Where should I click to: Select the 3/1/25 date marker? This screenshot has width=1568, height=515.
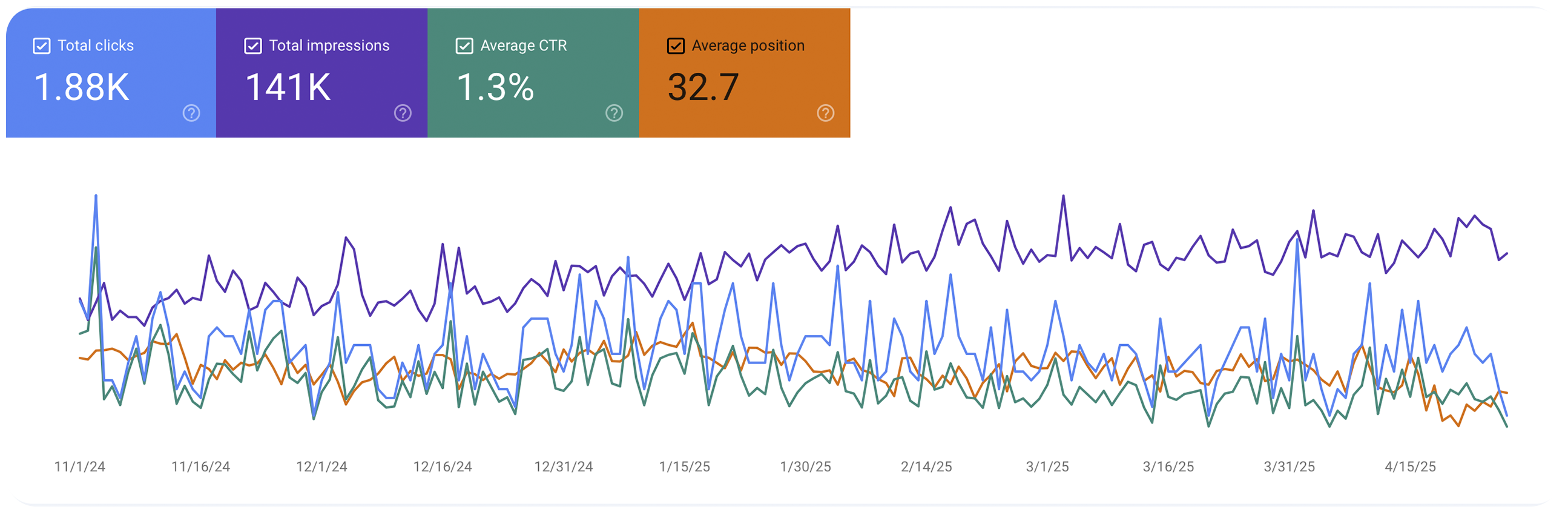(x=1047, y=467)
